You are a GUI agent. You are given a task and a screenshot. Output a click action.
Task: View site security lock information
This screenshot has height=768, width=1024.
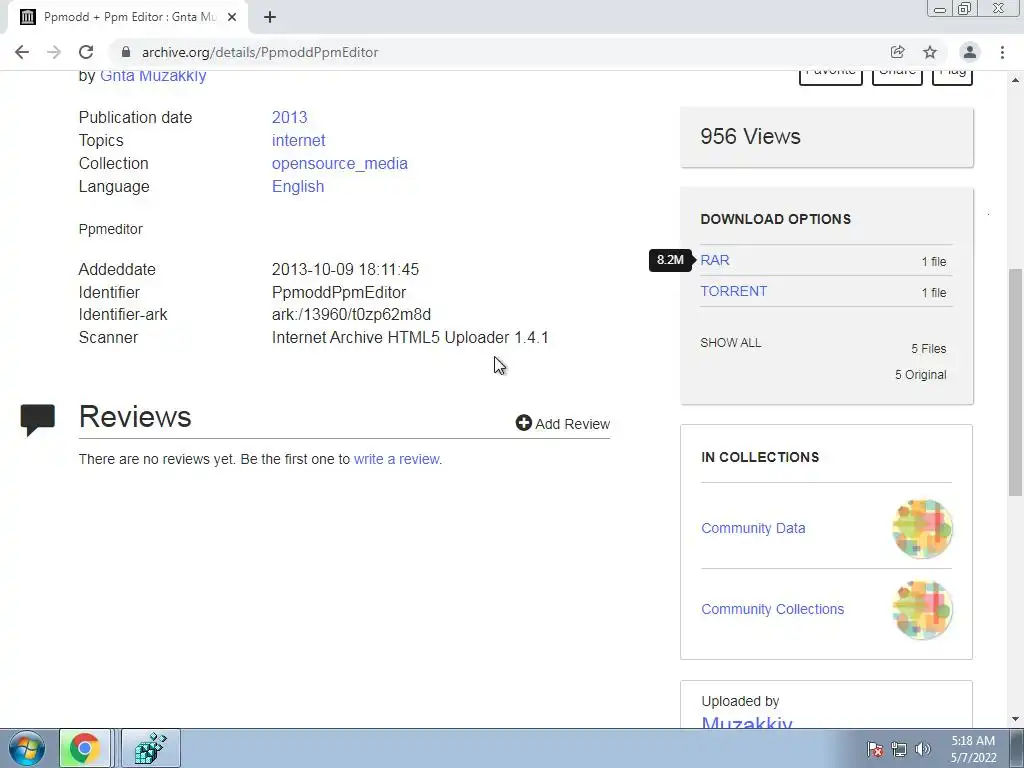tap(126, 52)
